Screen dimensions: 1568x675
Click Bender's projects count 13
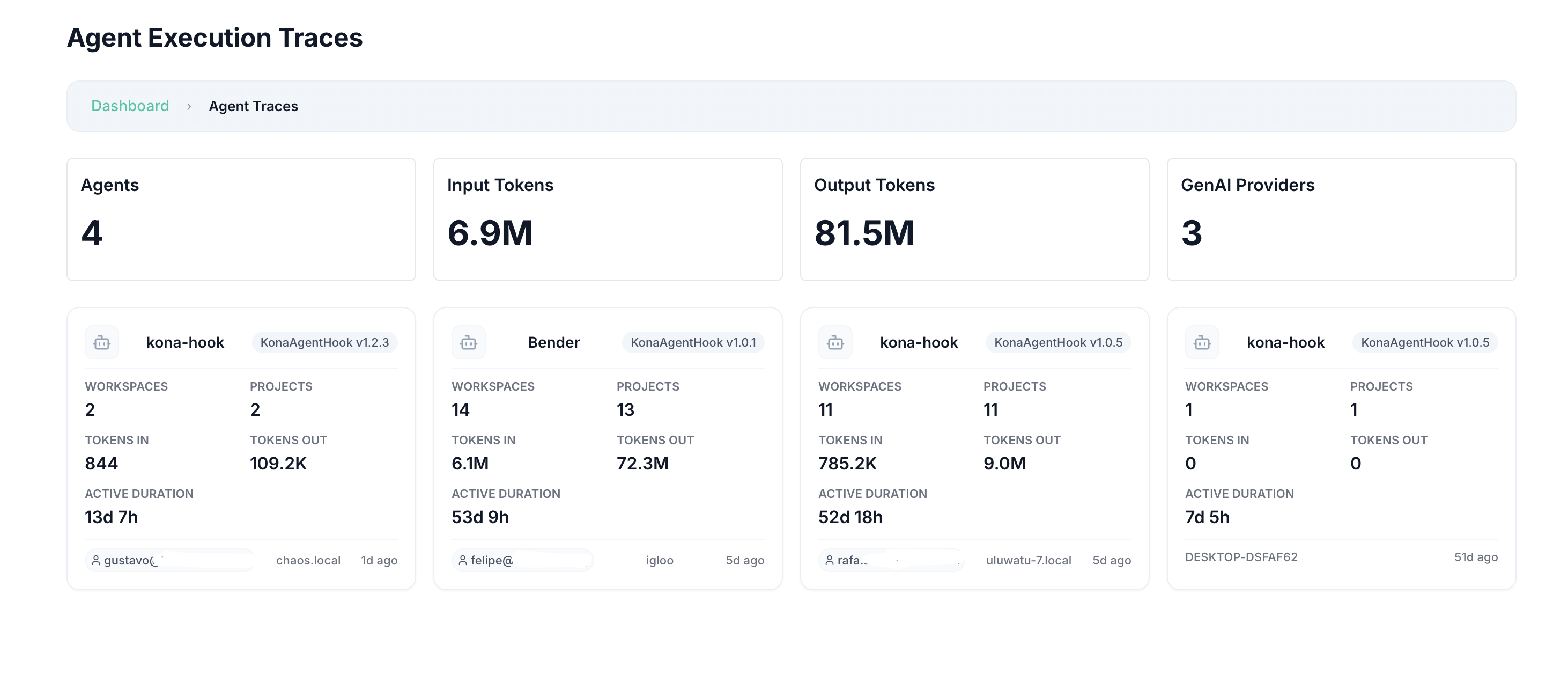point(625,410)
